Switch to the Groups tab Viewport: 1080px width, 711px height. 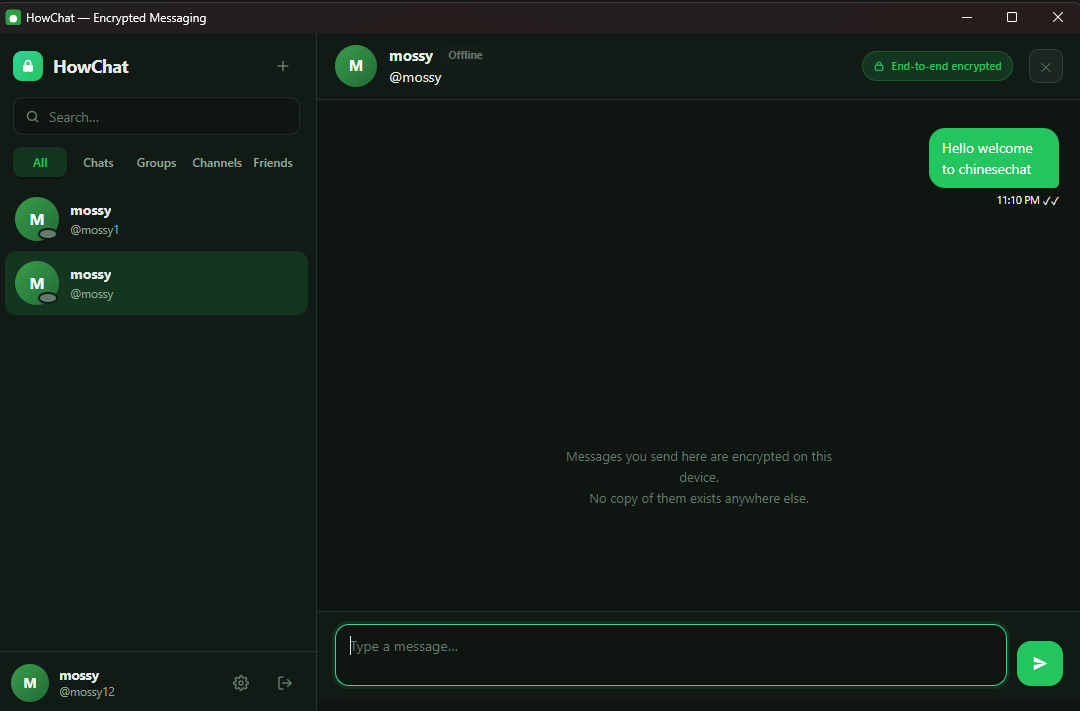[156, 163]
